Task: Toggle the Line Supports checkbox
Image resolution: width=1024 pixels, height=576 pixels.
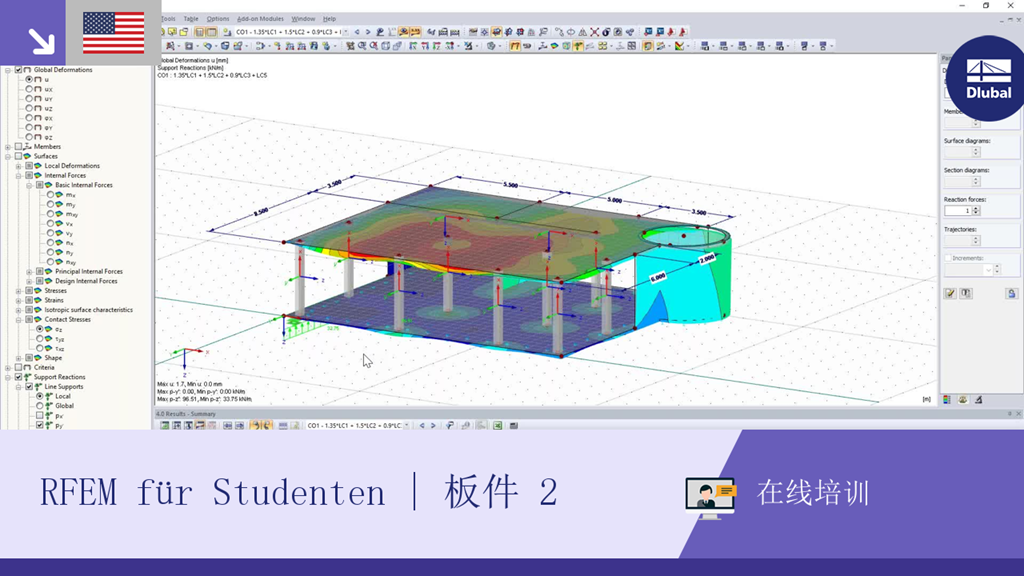Action: click(x=29, y=387)
